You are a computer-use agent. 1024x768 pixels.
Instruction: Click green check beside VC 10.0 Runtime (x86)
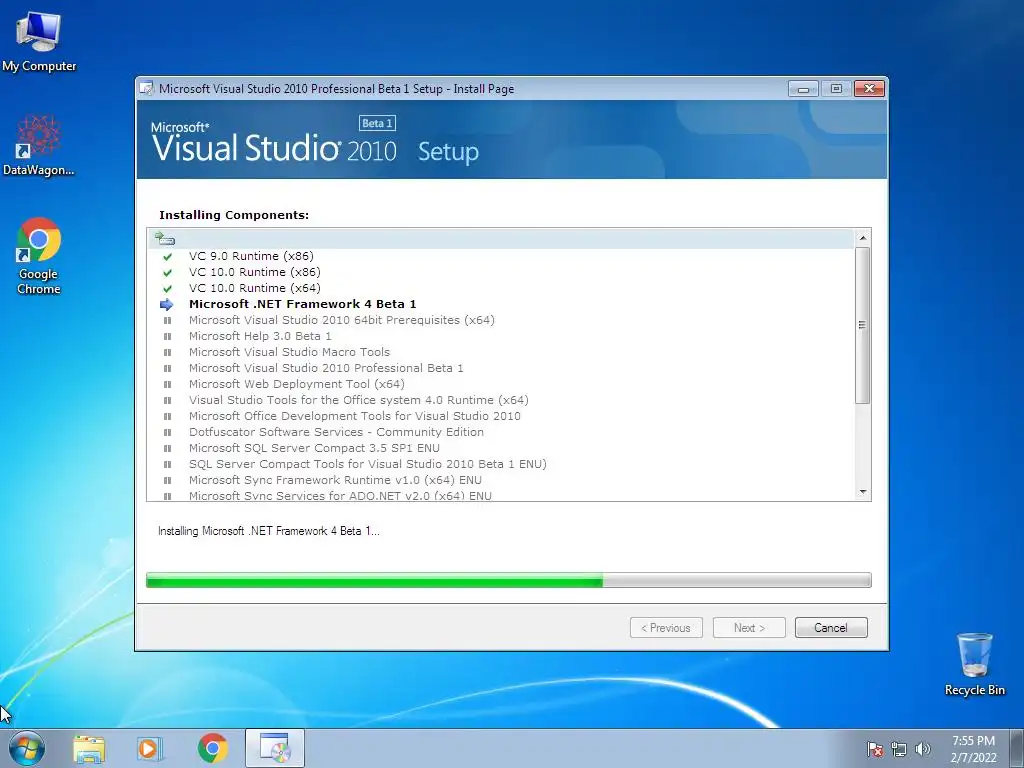[168, 273]
